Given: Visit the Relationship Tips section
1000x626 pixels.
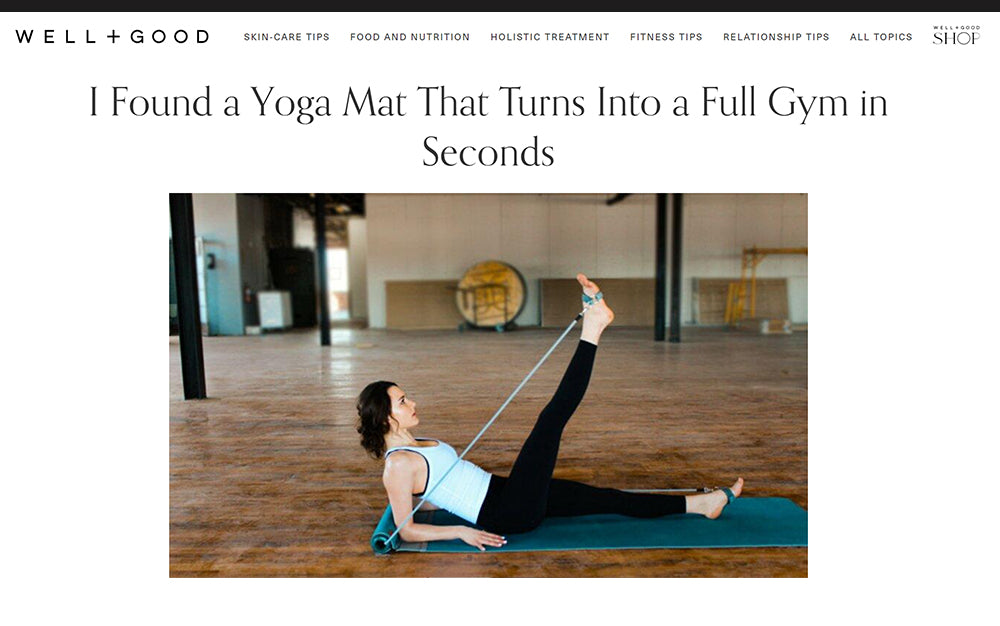Looking at the screenshot, I should point(776,37).
